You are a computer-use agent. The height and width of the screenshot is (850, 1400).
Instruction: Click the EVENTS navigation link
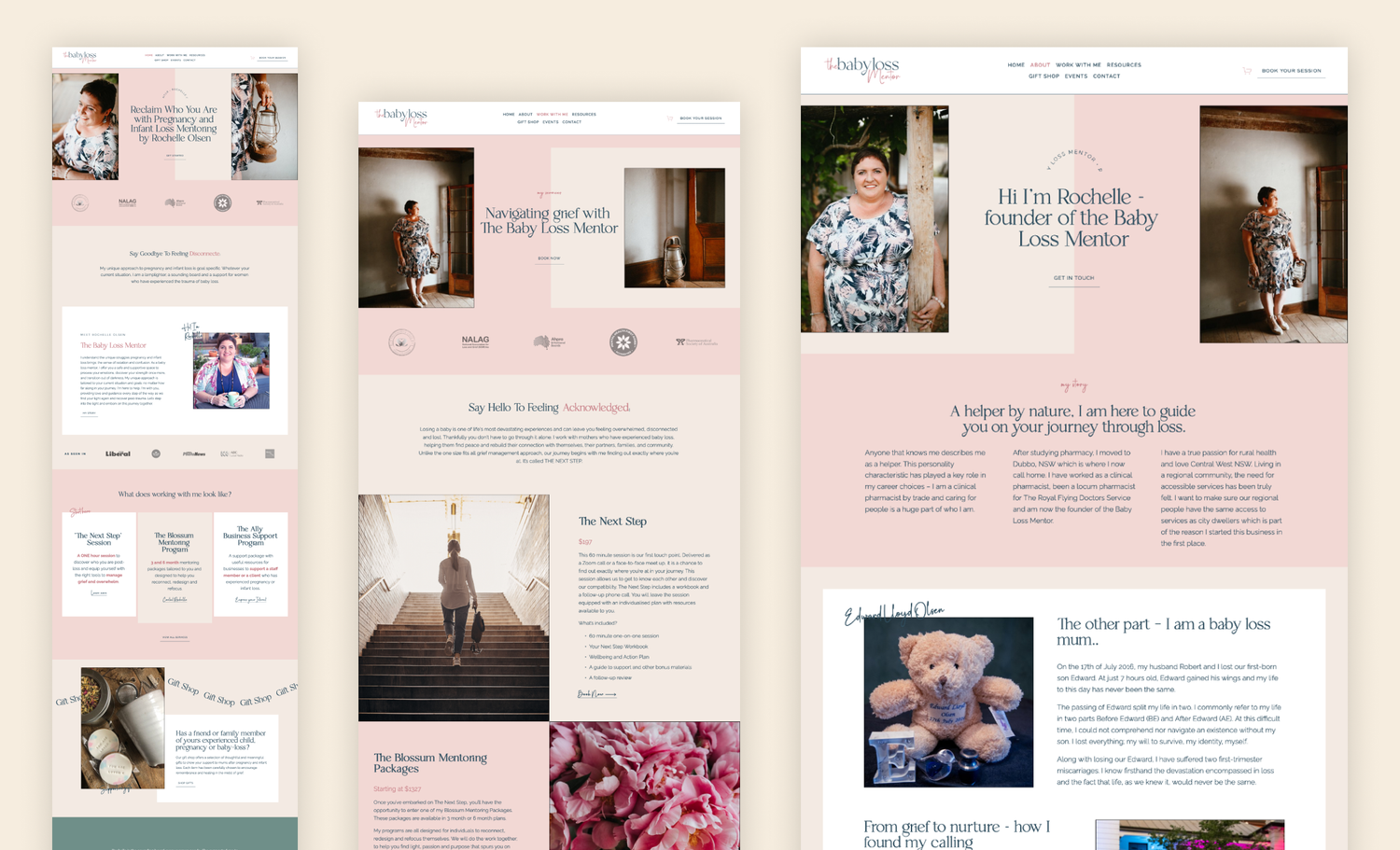pos(1075,76)
